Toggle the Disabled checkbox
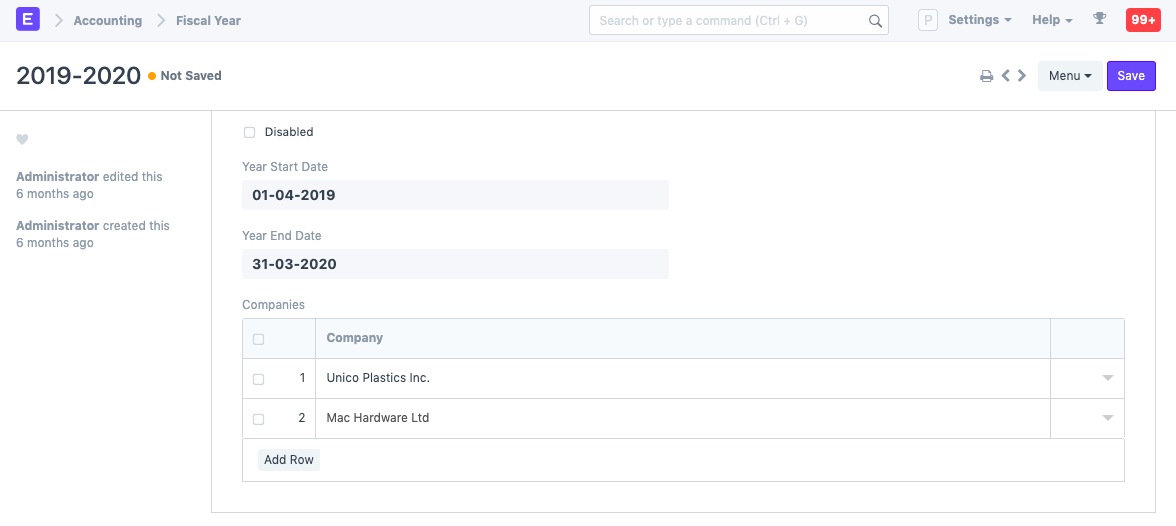 pos(250,132)
